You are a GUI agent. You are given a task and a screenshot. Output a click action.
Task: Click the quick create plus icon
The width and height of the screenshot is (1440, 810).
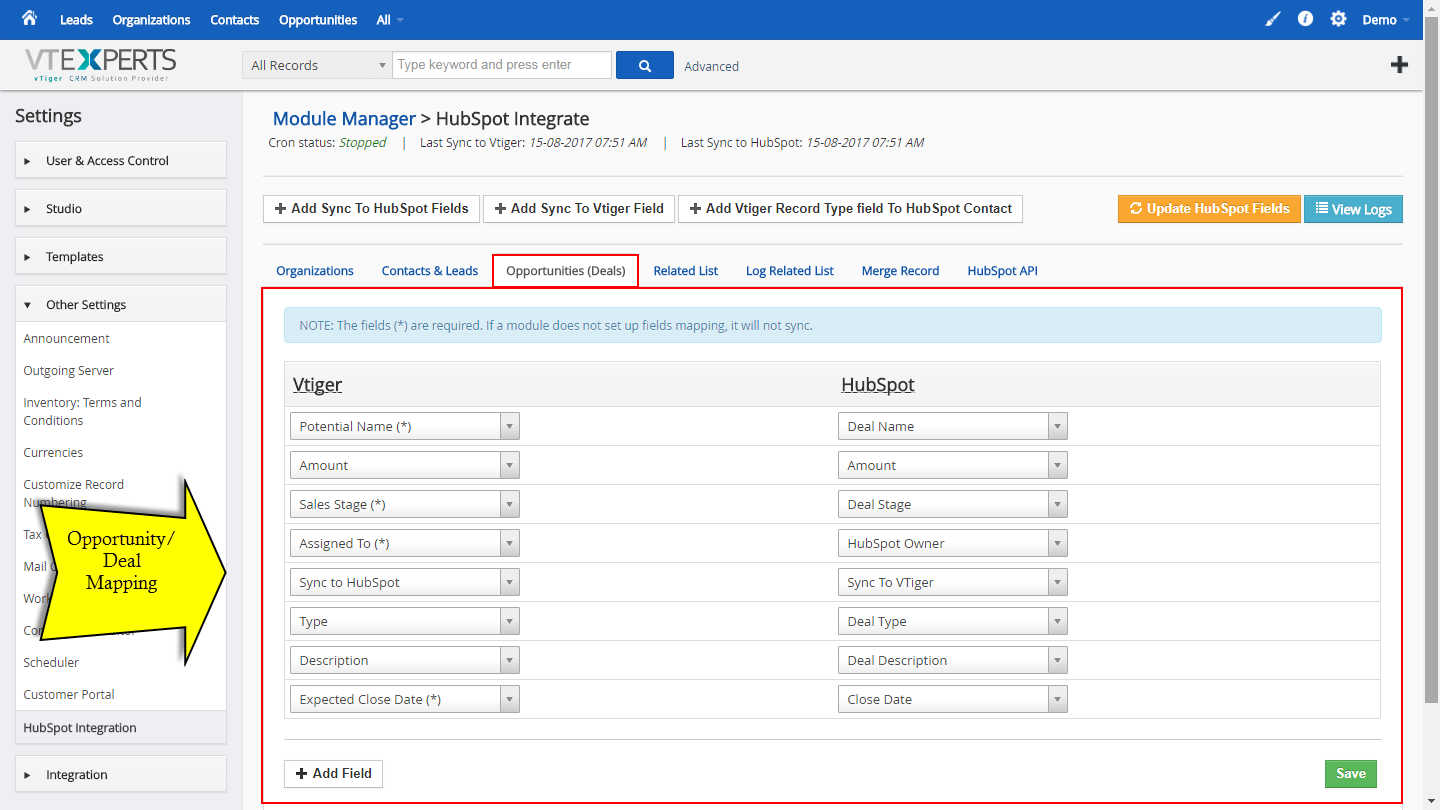[x=1400, y=65]
